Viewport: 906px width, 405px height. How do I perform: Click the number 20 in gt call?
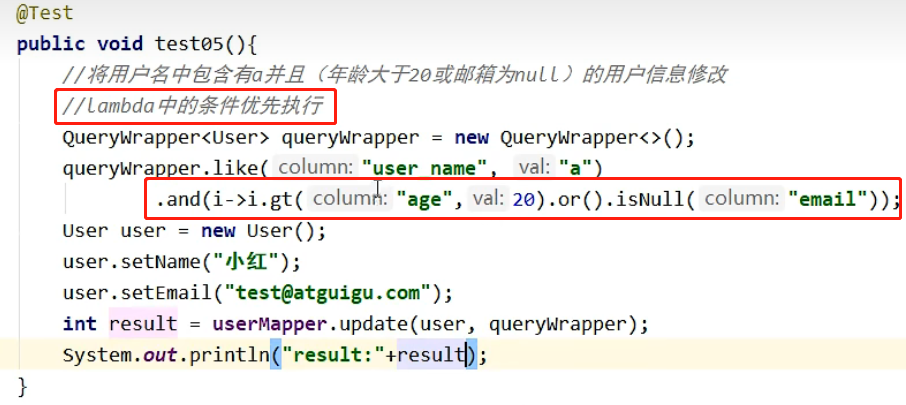(522, 200)
